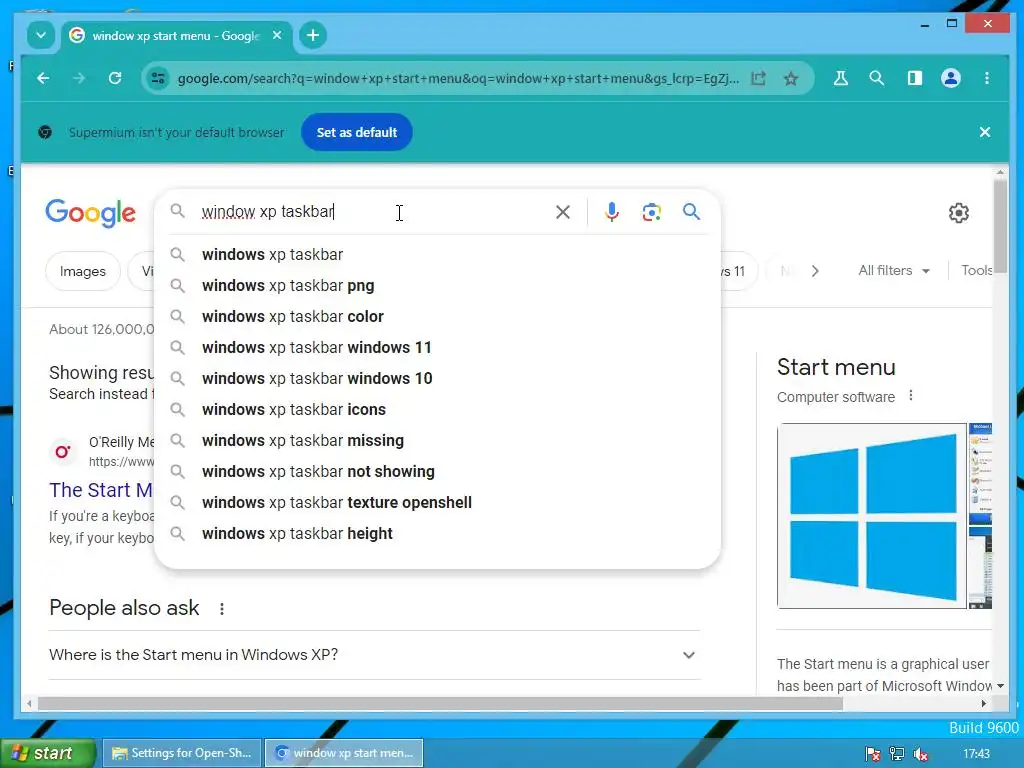The image size is (1024, 768).
Task: Open 'The Start M...' result link
Action: click(101, 490)
